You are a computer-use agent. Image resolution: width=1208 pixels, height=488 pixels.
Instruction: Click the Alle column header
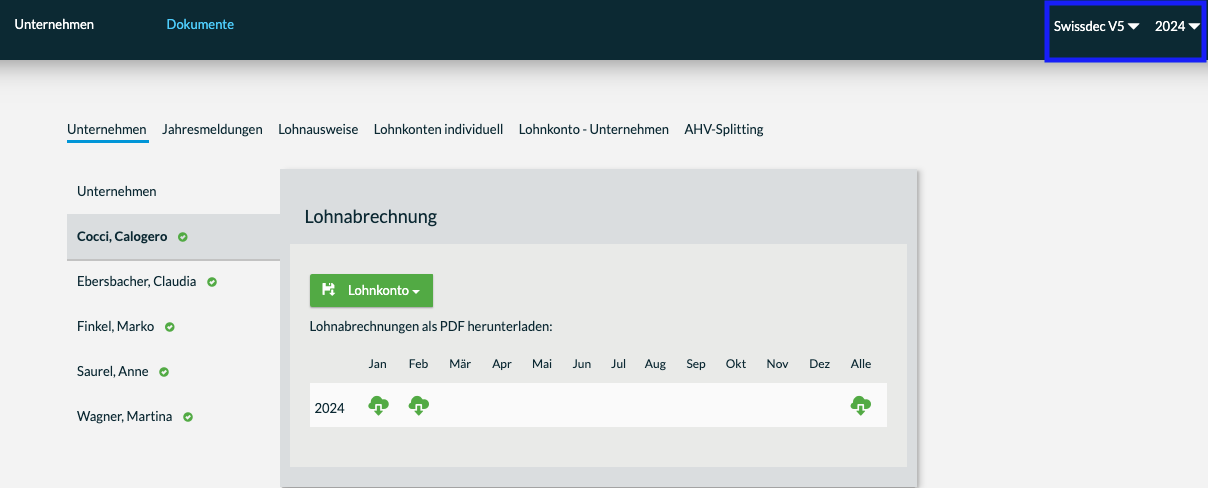point(861,364)
